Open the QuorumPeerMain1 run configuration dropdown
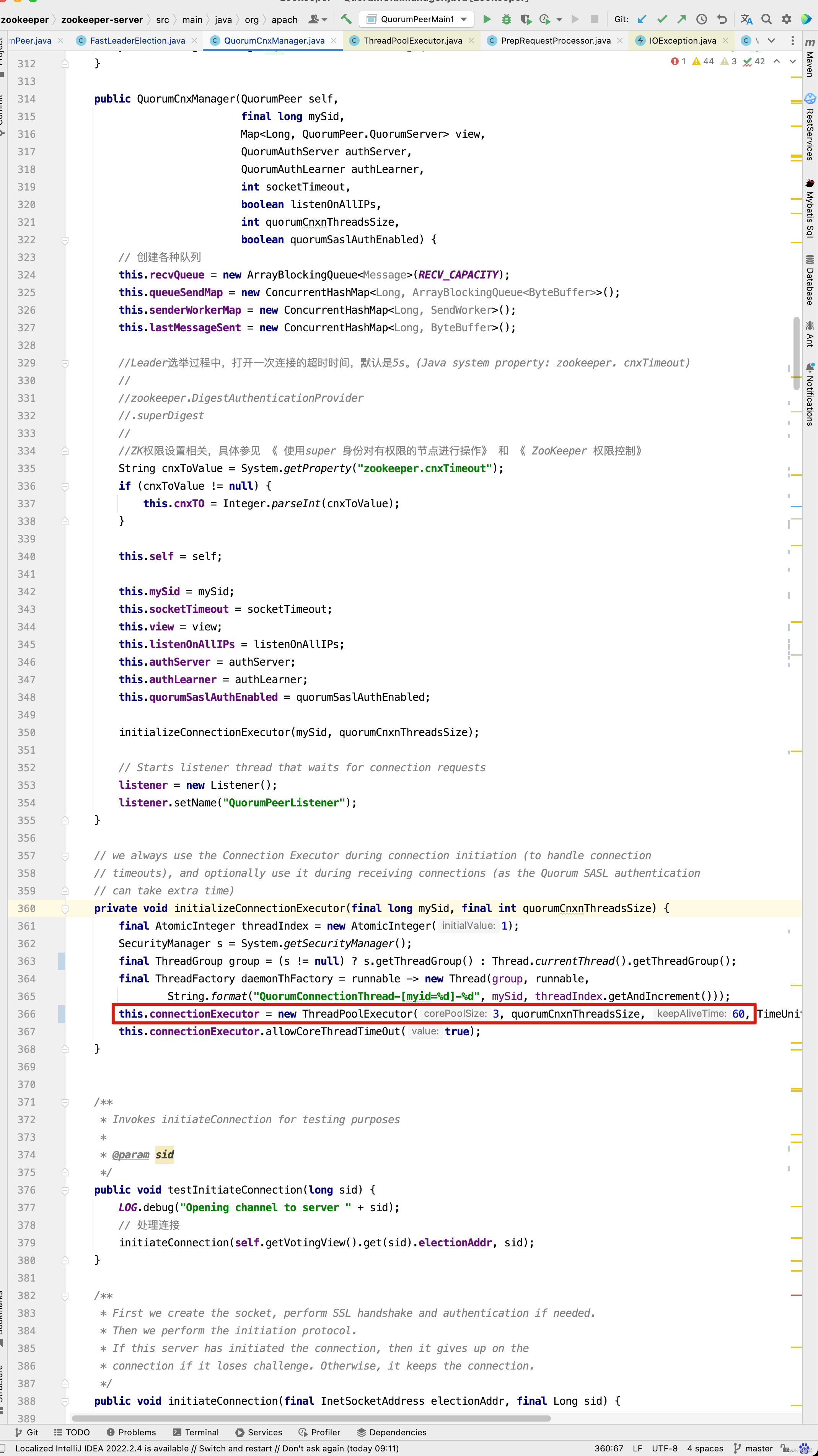 point(417,19)
